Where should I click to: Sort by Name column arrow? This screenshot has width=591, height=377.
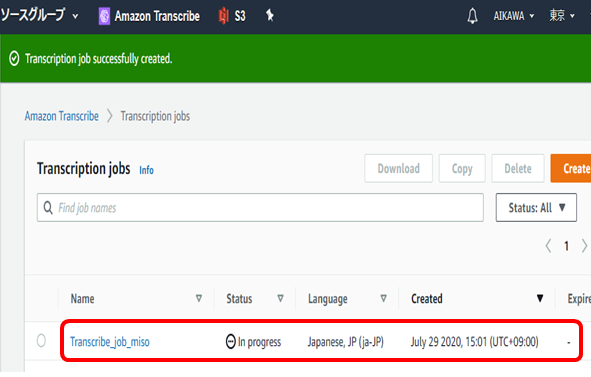199,299
